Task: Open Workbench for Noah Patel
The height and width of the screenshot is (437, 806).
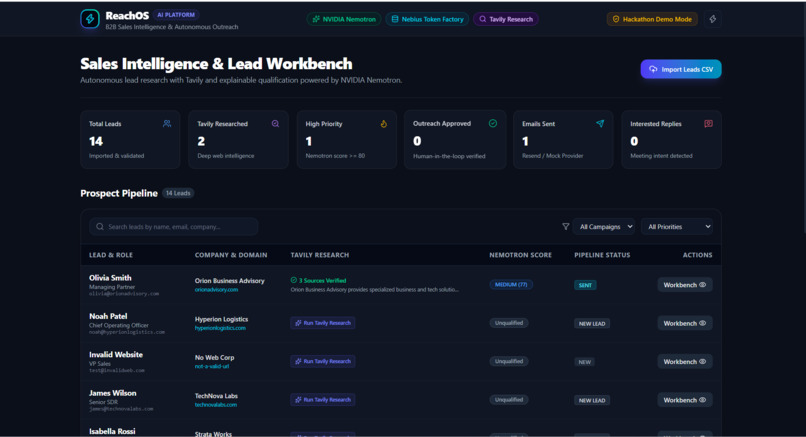Action: point(685,323)
